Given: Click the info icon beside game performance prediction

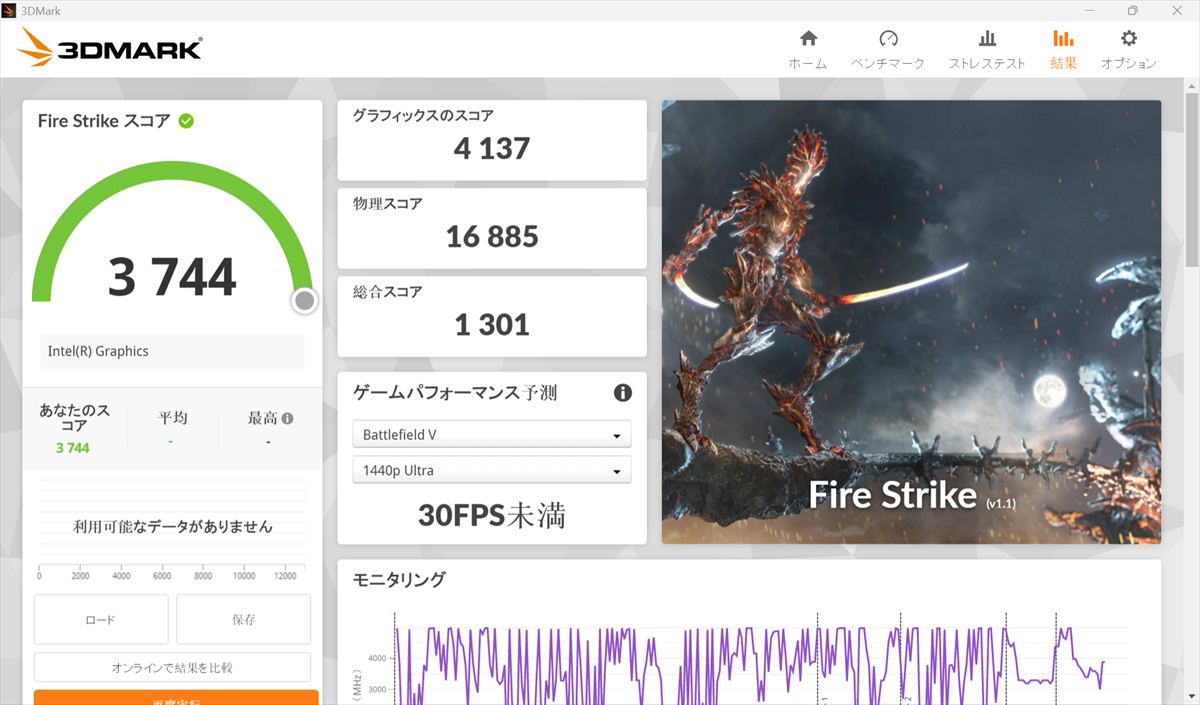Looking at the screenshot, I should click(622, 393).
